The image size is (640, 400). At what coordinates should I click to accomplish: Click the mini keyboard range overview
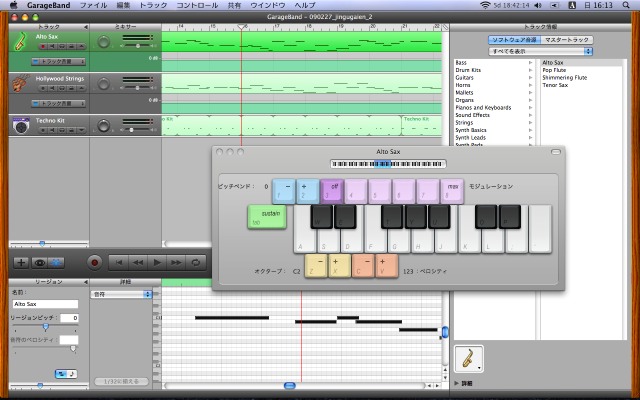pos(388,164)
